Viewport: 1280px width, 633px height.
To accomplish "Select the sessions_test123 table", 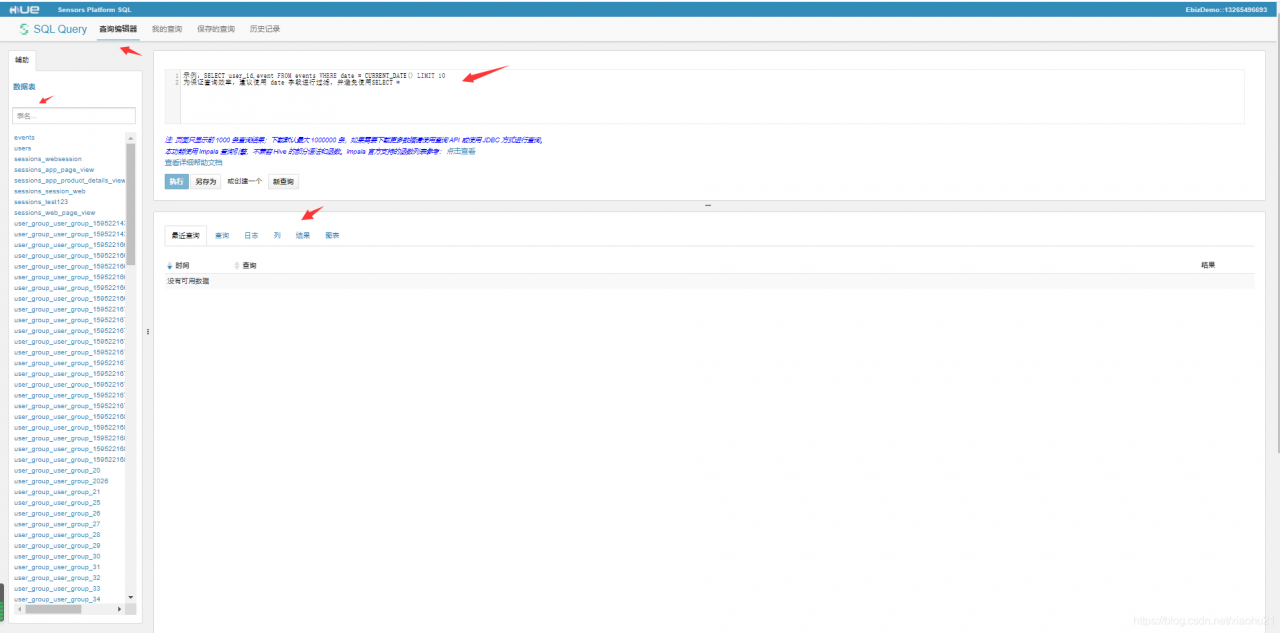I will (x=41, y=202).
